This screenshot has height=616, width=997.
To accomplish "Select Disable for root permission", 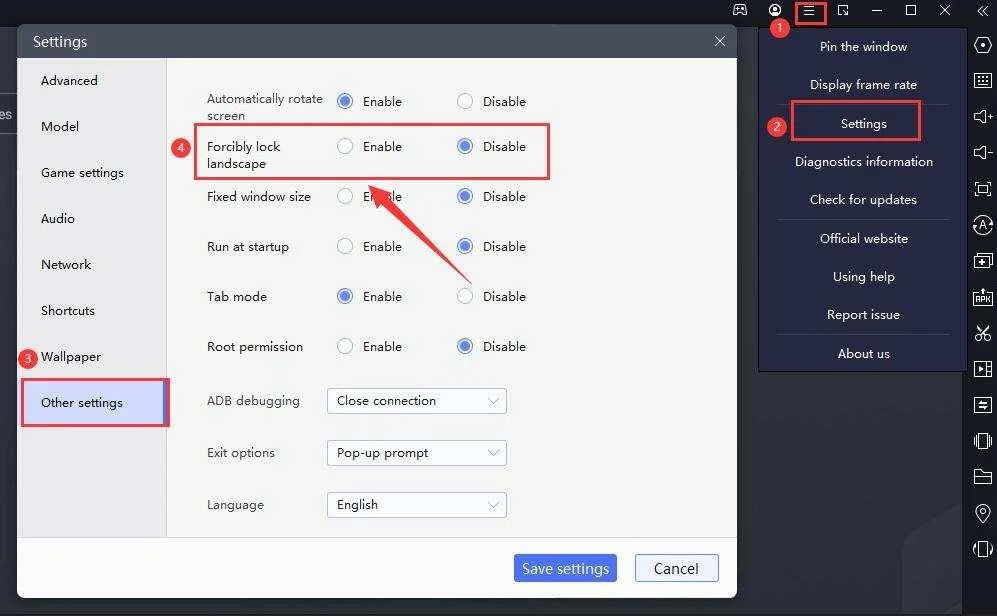I will tap(465, 346).
